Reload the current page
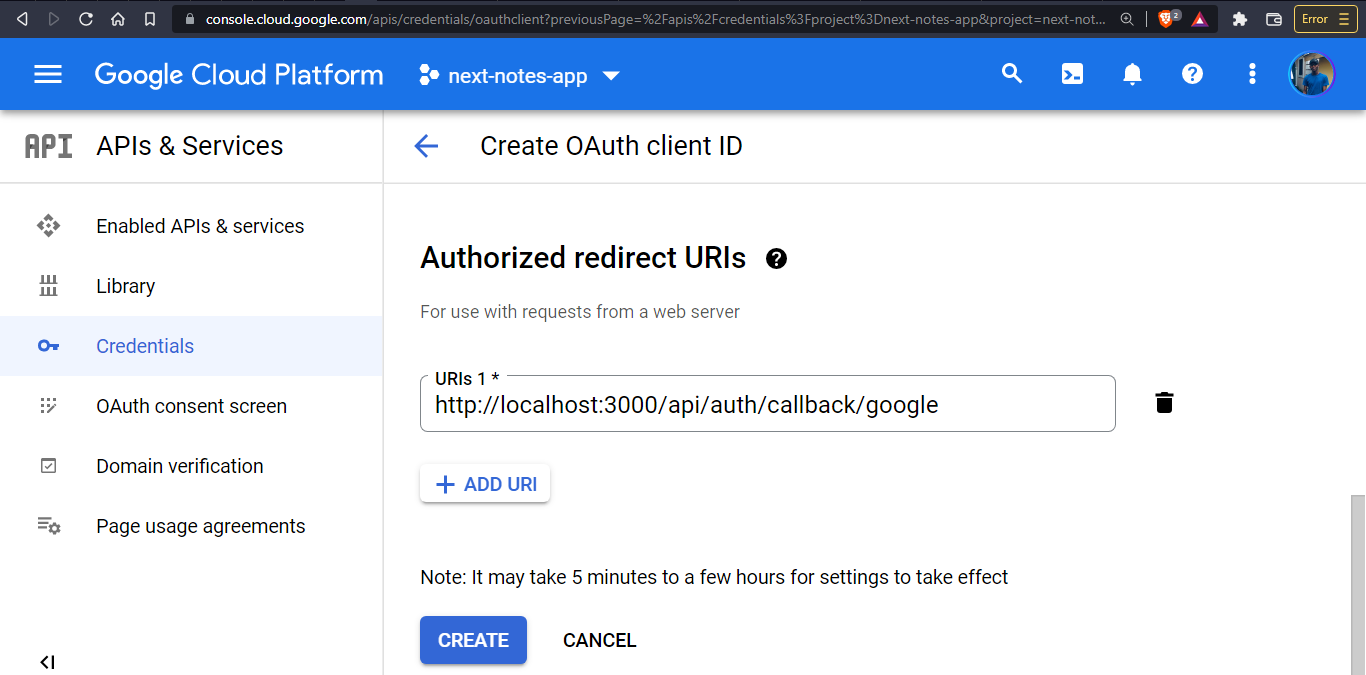Screen dimensions: 1366x675 tap(86, 19)
